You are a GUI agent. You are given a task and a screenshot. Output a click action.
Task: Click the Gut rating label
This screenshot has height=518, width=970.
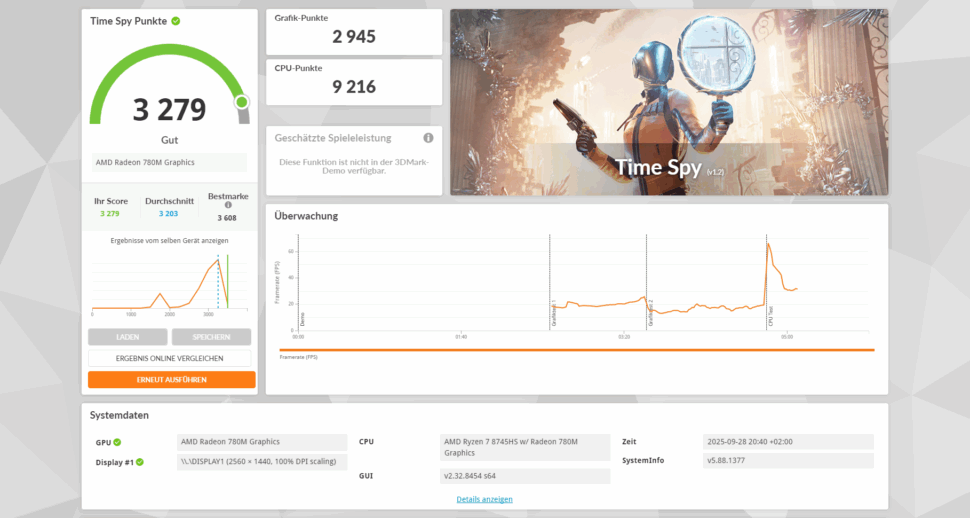tap(170, 140)
